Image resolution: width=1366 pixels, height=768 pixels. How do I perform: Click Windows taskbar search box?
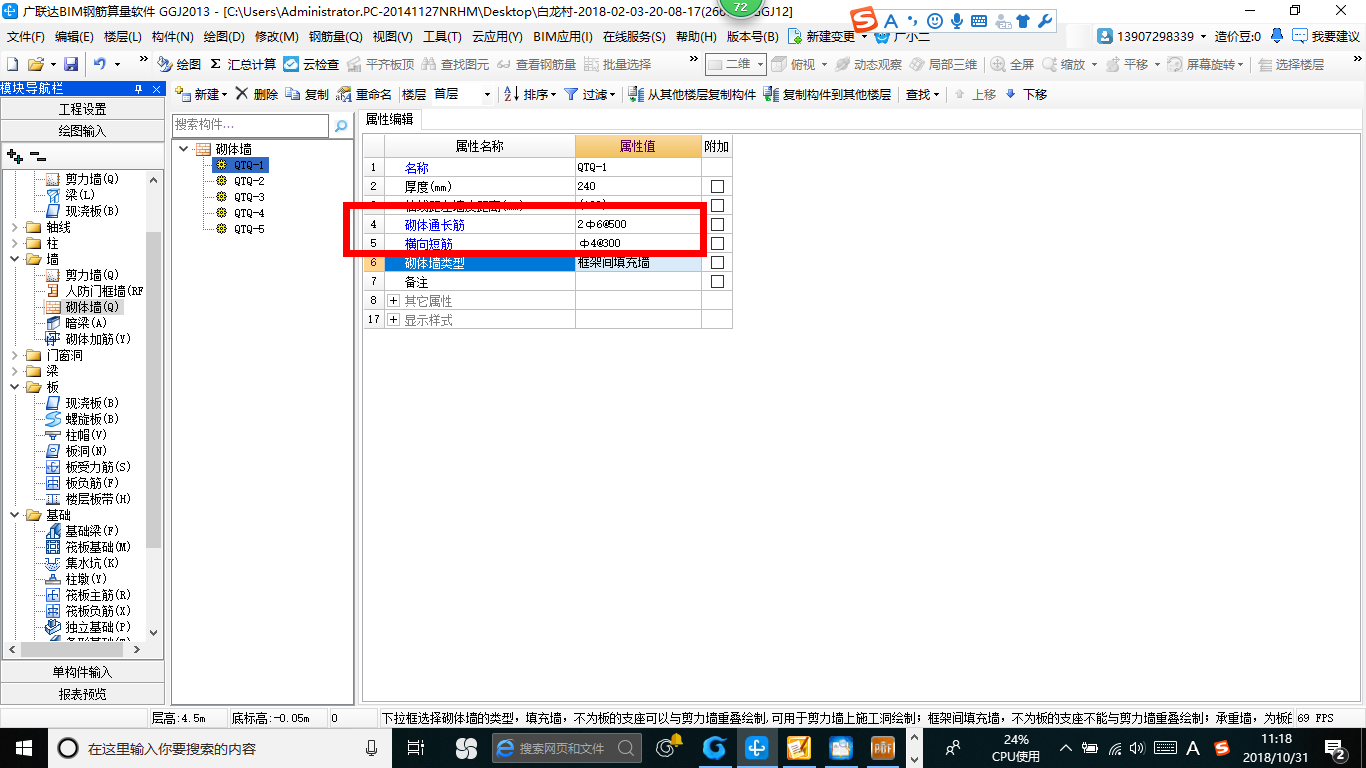tap(220, 747)
